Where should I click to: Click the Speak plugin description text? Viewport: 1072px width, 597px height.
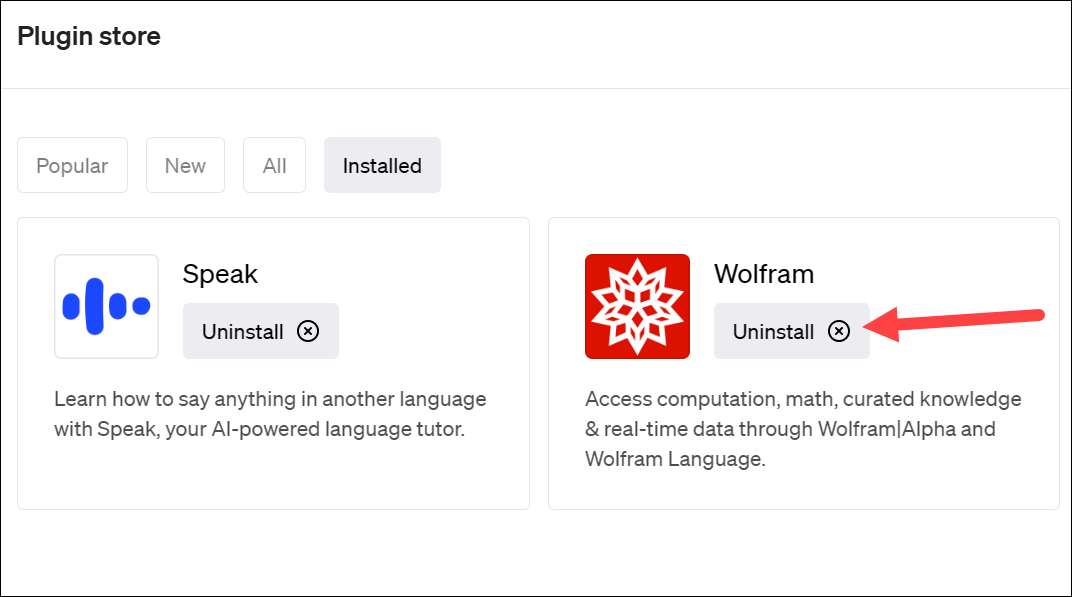click(x=270, y=414)
